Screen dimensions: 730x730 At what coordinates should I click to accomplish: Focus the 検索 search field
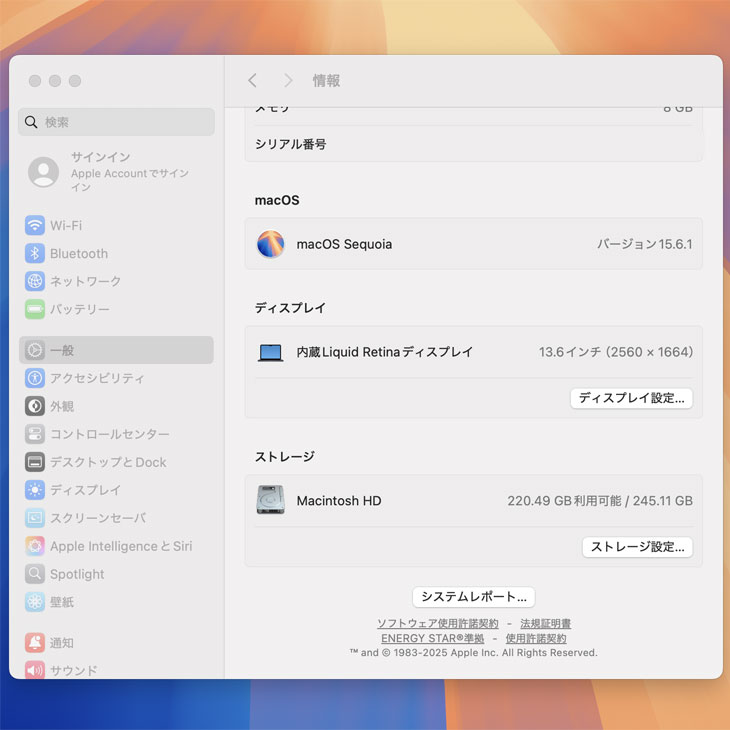(x=116, y=122)
